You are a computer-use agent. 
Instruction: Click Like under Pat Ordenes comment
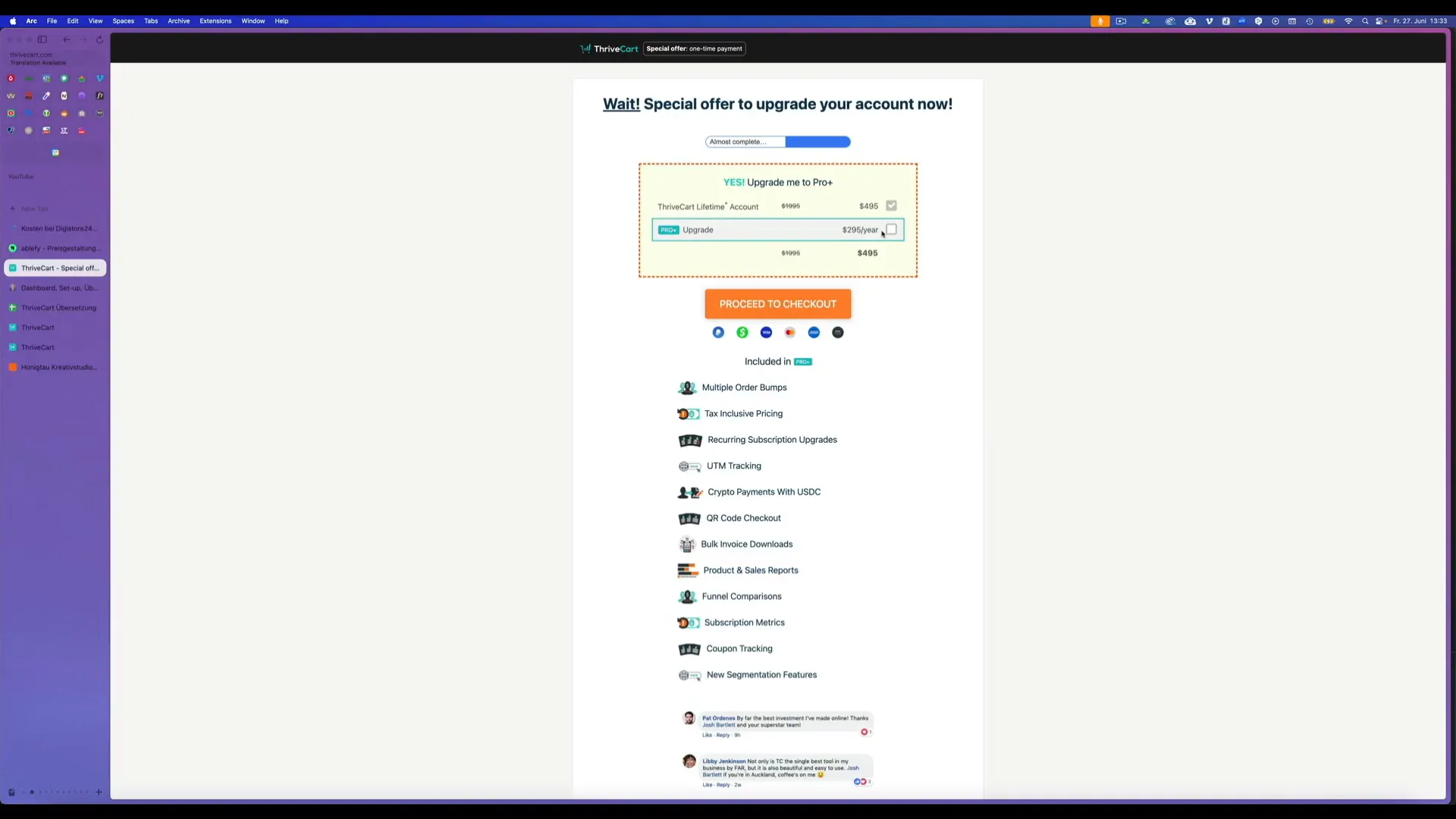(x=707, y=735)
